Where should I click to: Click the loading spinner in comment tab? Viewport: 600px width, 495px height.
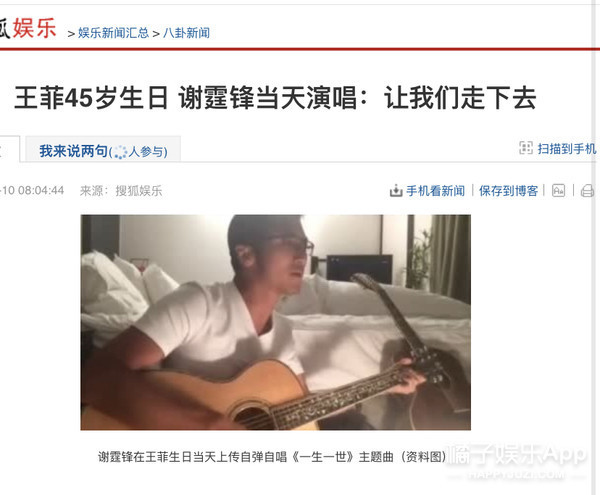pos(120,152)
